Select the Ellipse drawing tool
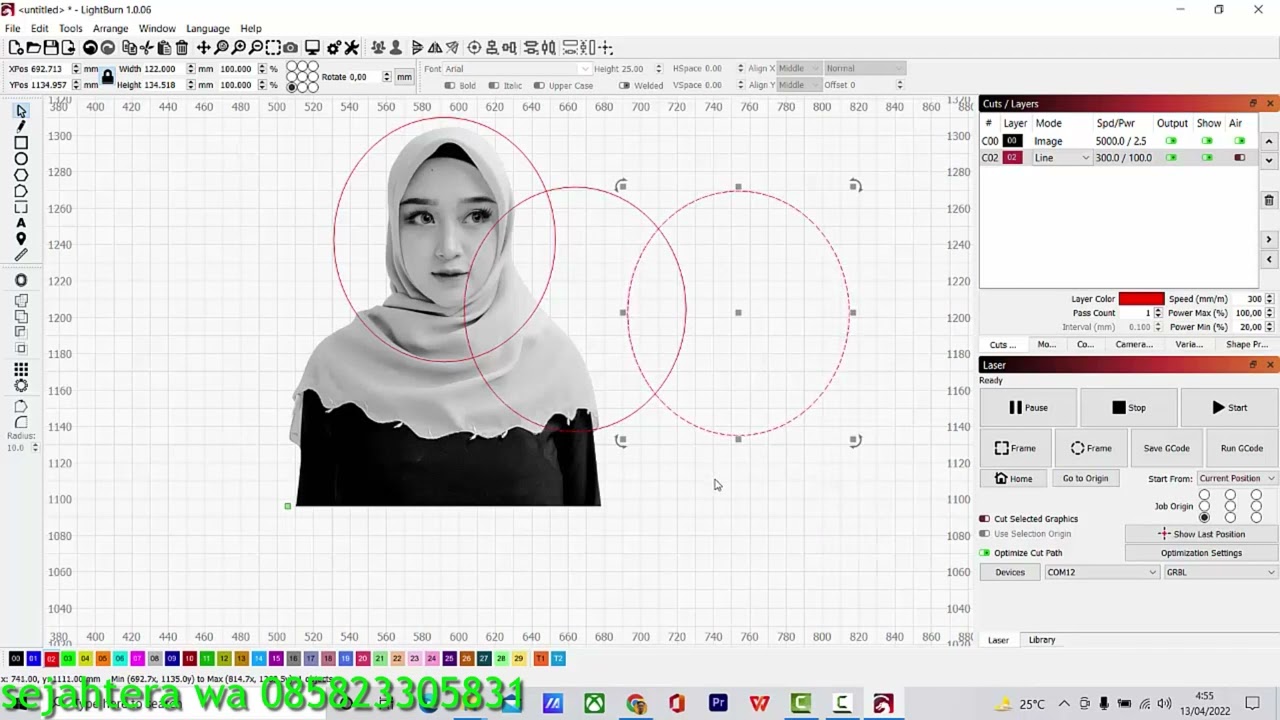The image size is (1280, 720). (x=21, y=159)
